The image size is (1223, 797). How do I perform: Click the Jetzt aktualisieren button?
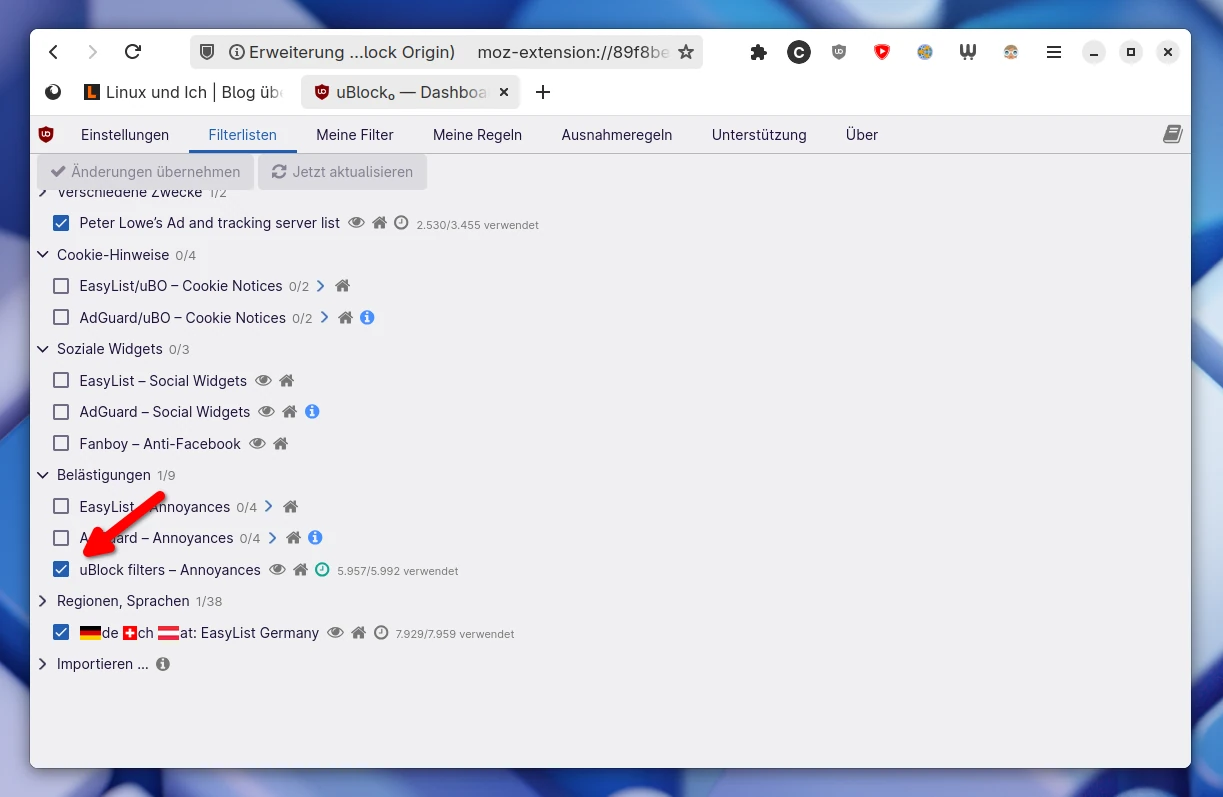(x=342, y=172)
